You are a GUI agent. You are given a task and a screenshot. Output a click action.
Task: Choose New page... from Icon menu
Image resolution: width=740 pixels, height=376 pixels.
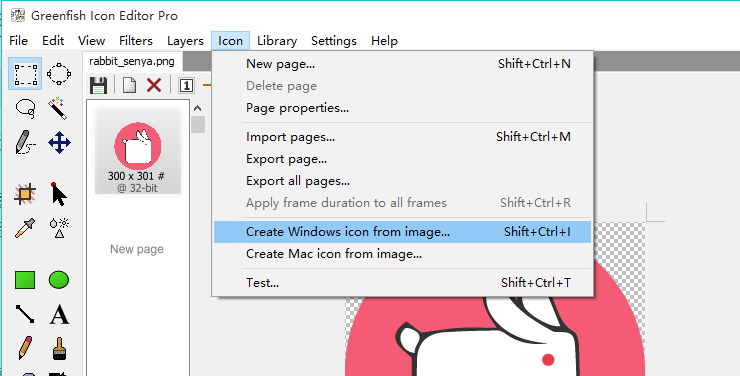point(402,64)
